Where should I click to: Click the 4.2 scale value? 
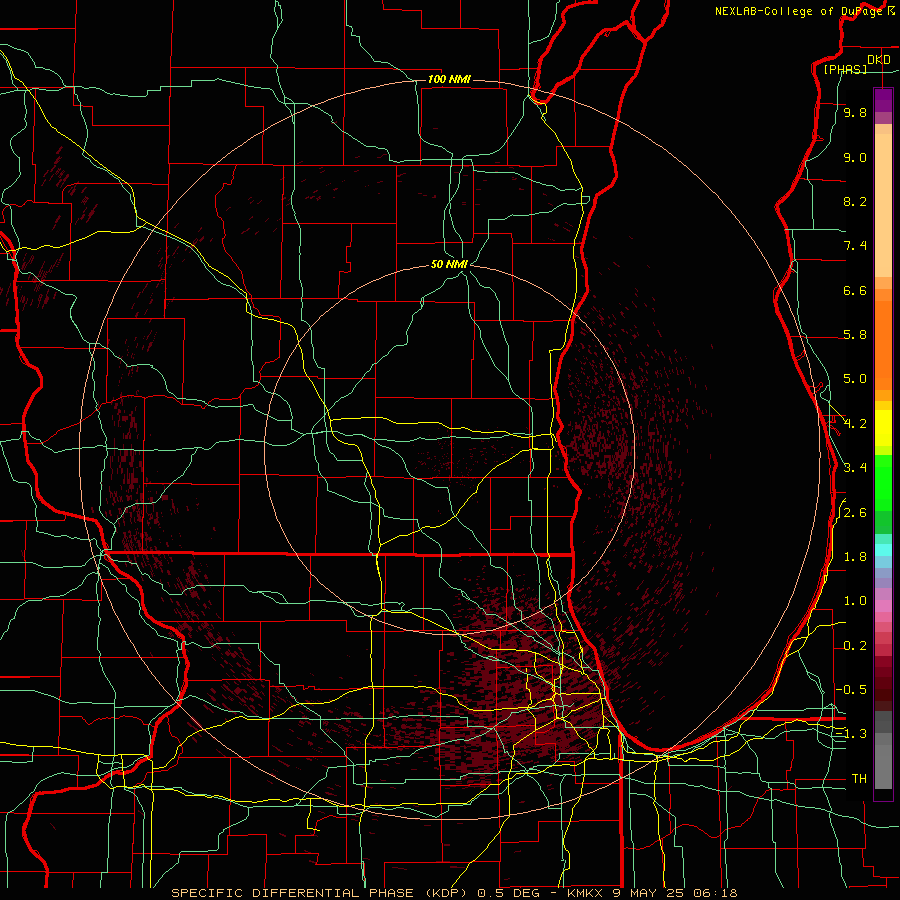(x=855, y=424)
